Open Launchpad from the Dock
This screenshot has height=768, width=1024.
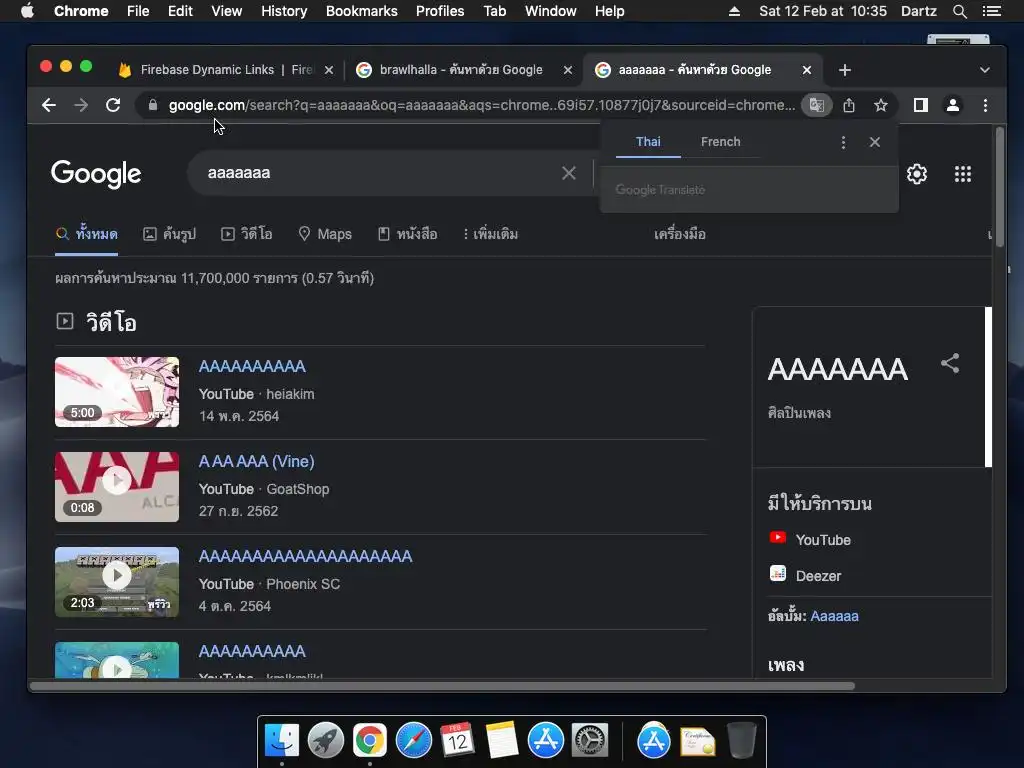coord(326,741)
